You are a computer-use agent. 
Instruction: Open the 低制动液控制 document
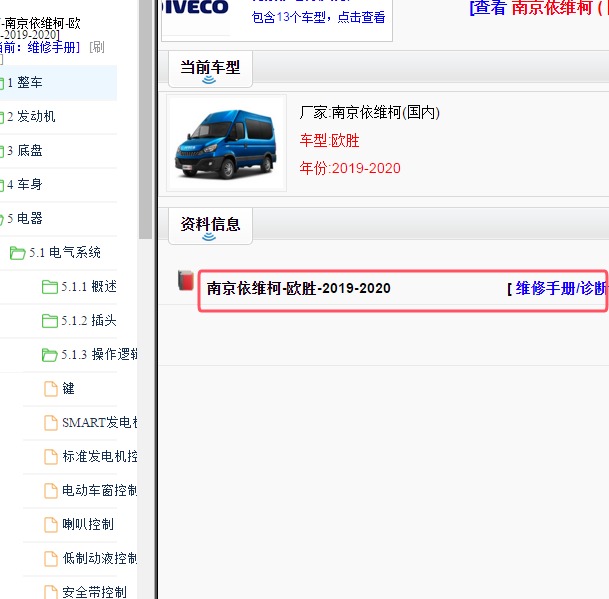click(x=100, y=558)
